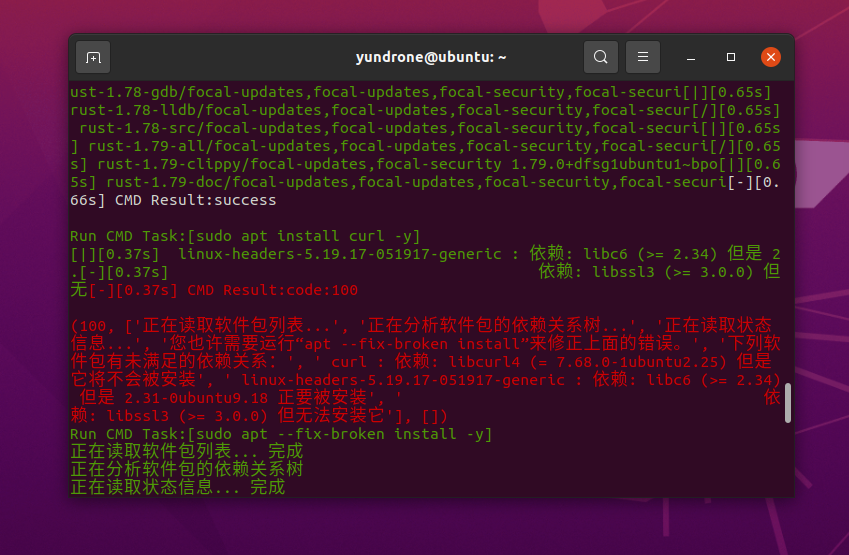Click 'rust-1.79-all/focal-updates' output text
The image size is (849, 555).
click(x=210, y=146)
